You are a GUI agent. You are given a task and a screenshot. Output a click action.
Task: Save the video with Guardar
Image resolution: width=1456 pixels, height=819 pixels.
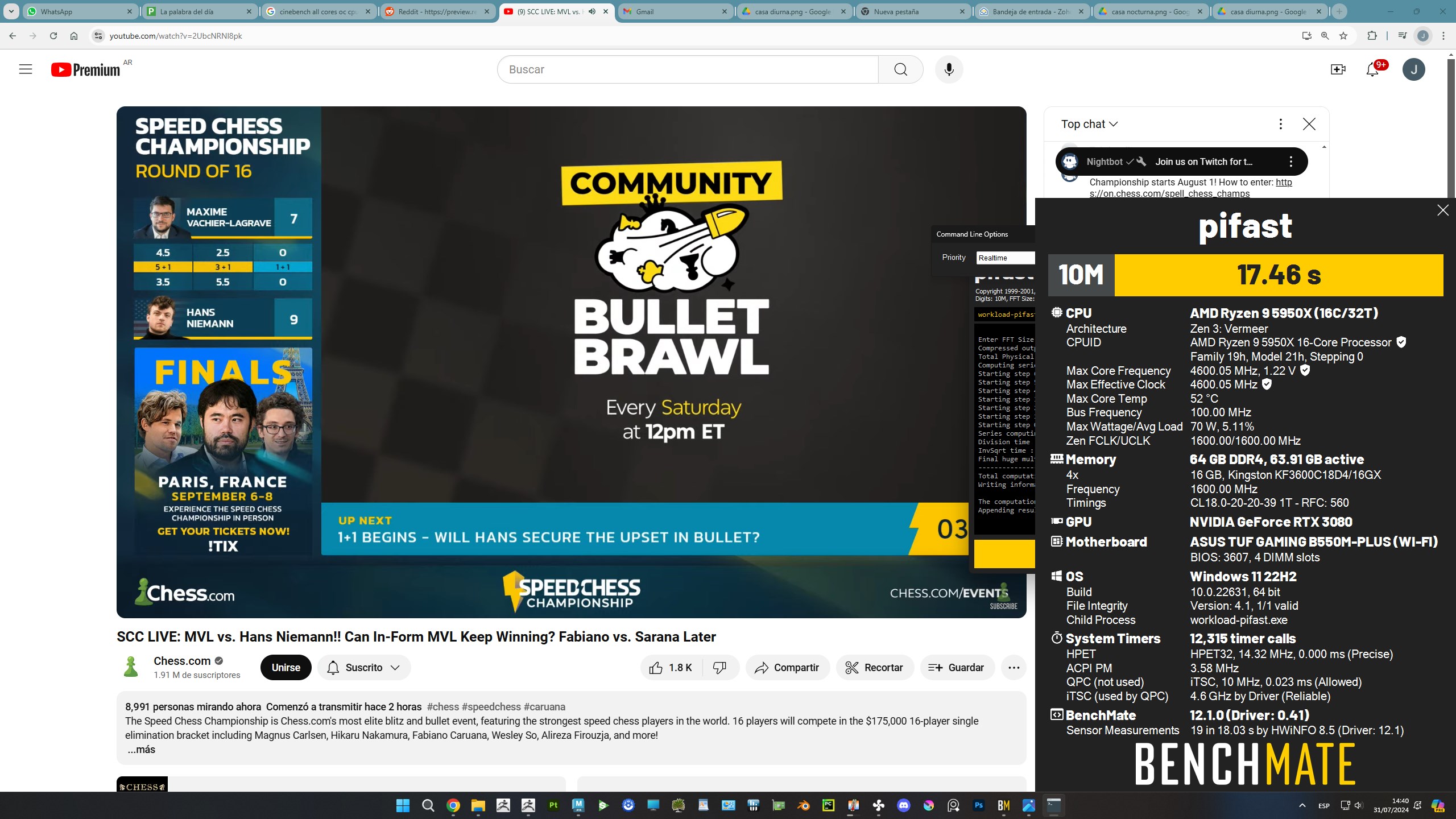pyautogui.click(x=957, y=668)
